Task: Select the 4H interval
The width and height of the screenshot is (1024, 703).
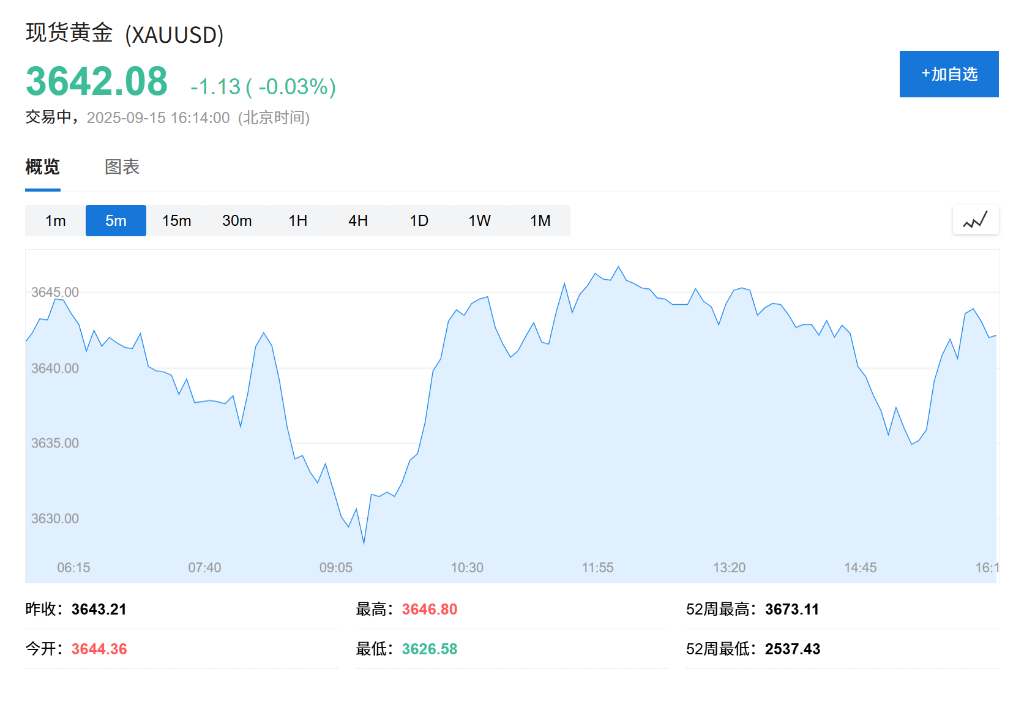Action: coord(358,221)
